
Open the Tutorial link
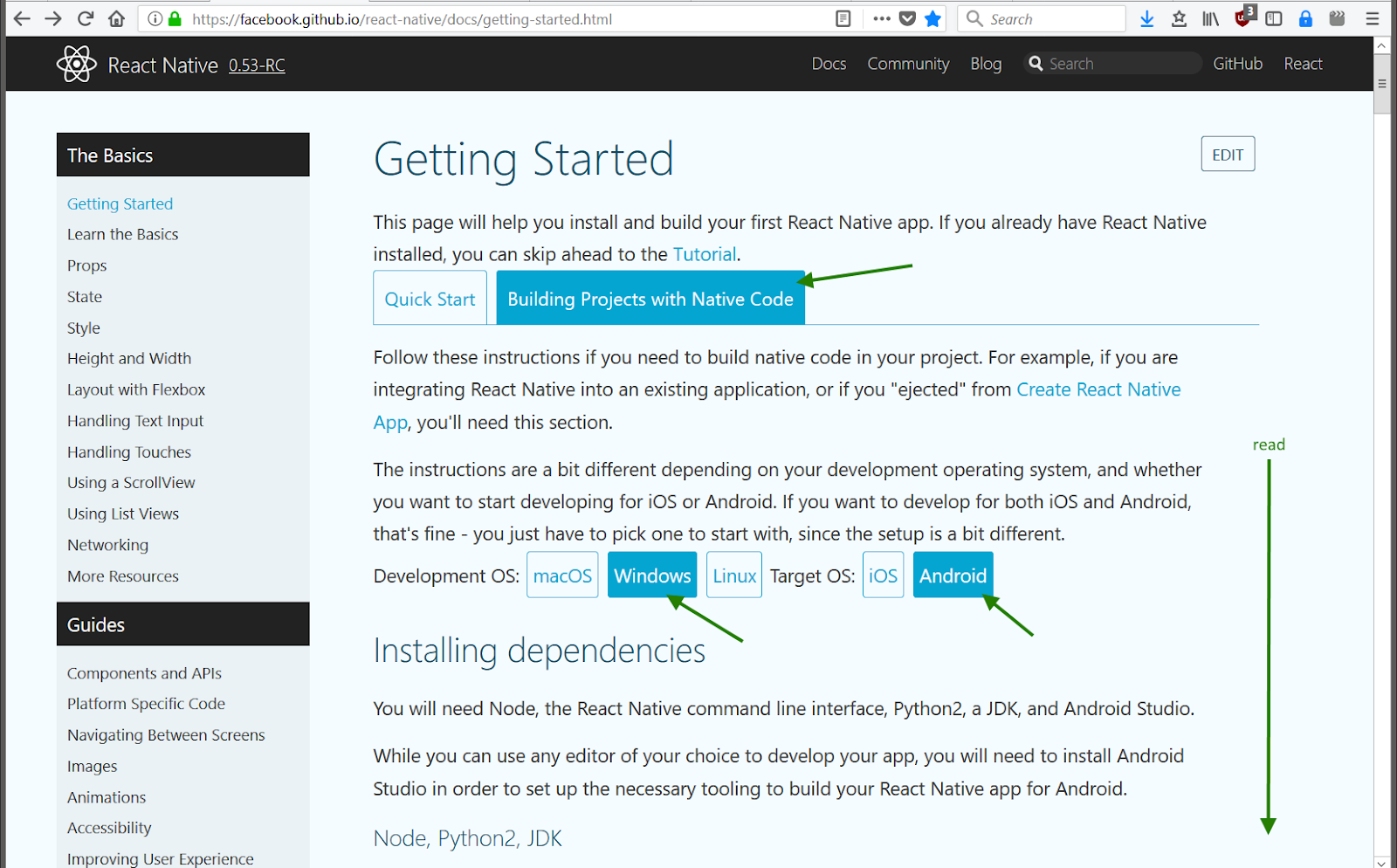click(x=705, y=254)
